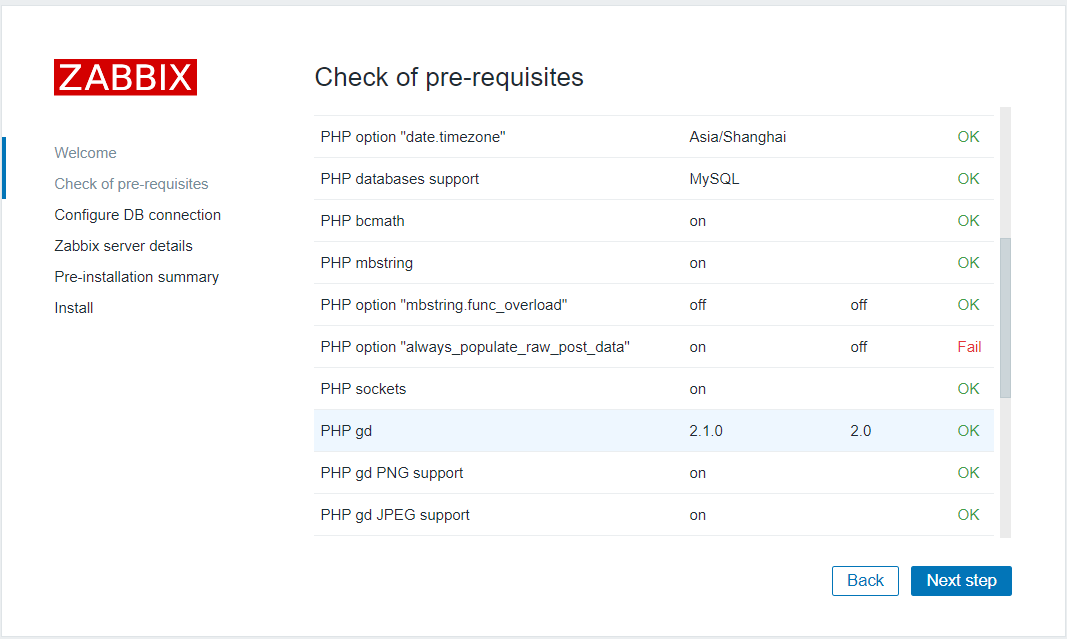Click the always_populate_raw_post_data row label
The image size is (1067, 639).
[474, 347]
